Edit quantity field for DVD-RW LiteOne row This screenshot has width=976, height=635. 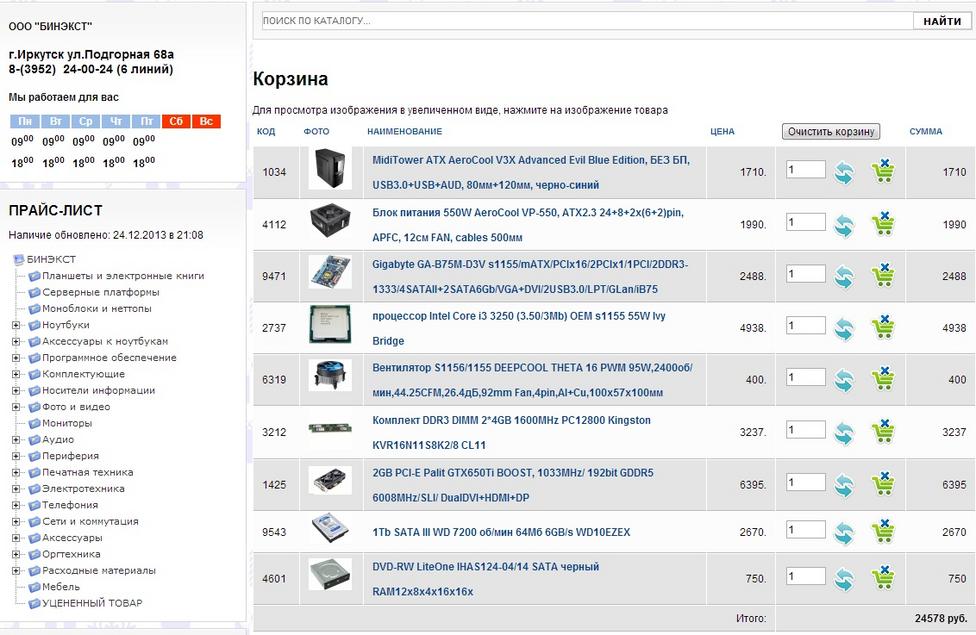[x=805, y=576]
